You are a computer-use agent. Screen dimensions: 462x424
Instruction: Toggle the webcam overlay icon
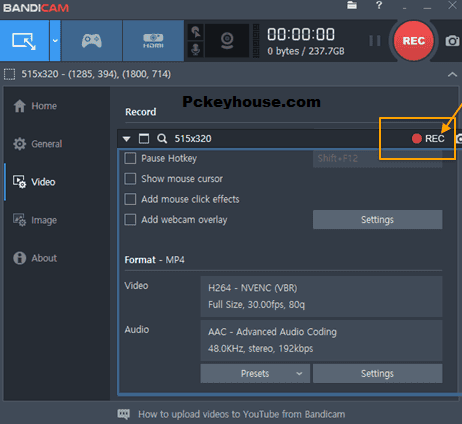(x=227, y=41)
